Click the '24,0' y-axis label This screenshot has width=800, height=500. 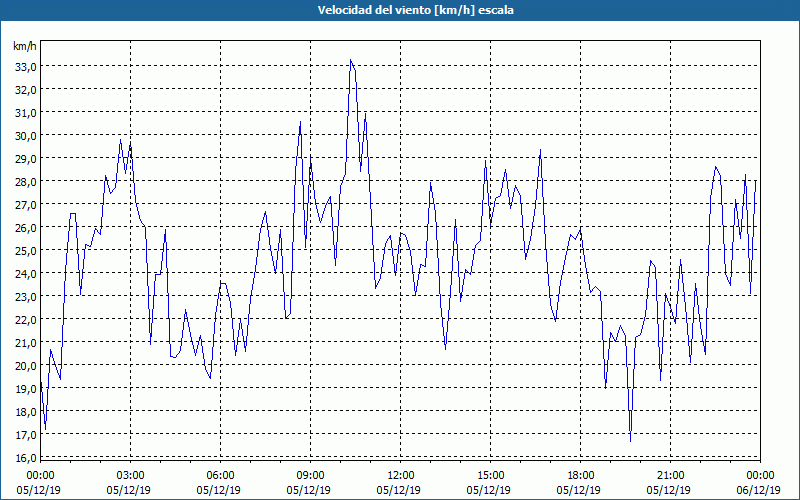click(25, 273)
